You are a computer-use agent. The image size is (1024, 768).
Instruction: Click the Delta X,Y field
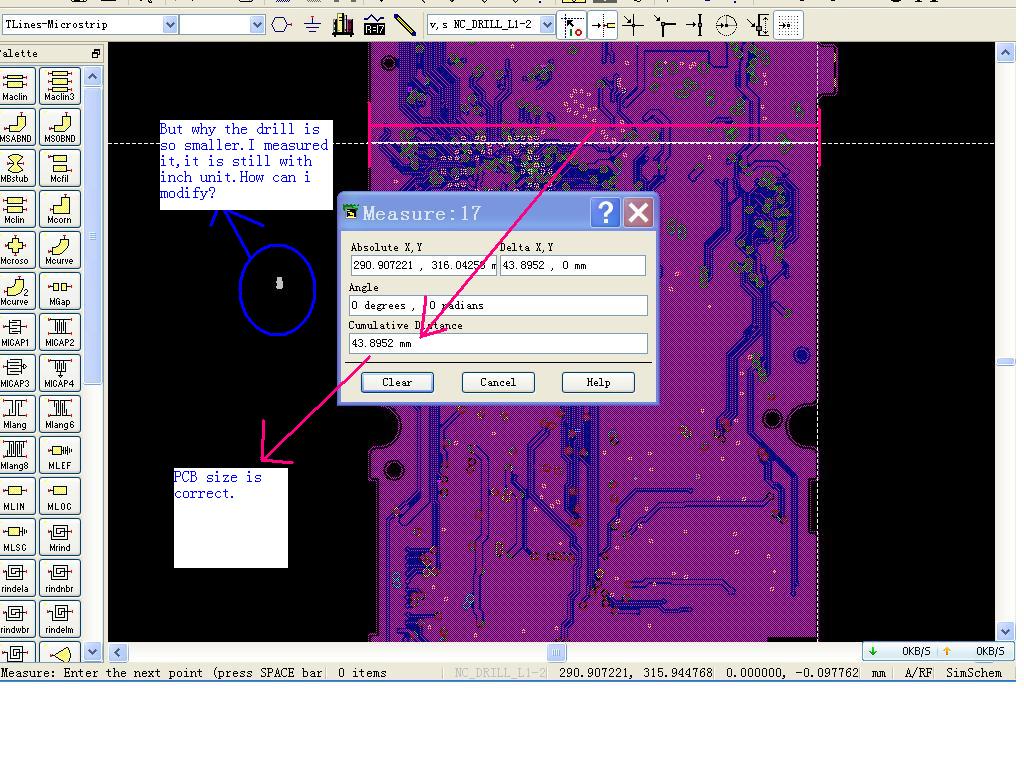point(573,265)
